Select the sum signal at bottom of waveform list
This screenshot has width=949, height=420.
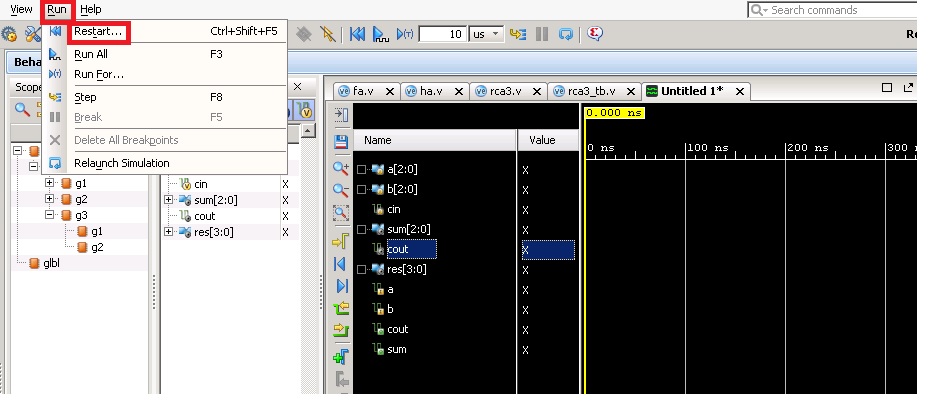pos(396,350)
